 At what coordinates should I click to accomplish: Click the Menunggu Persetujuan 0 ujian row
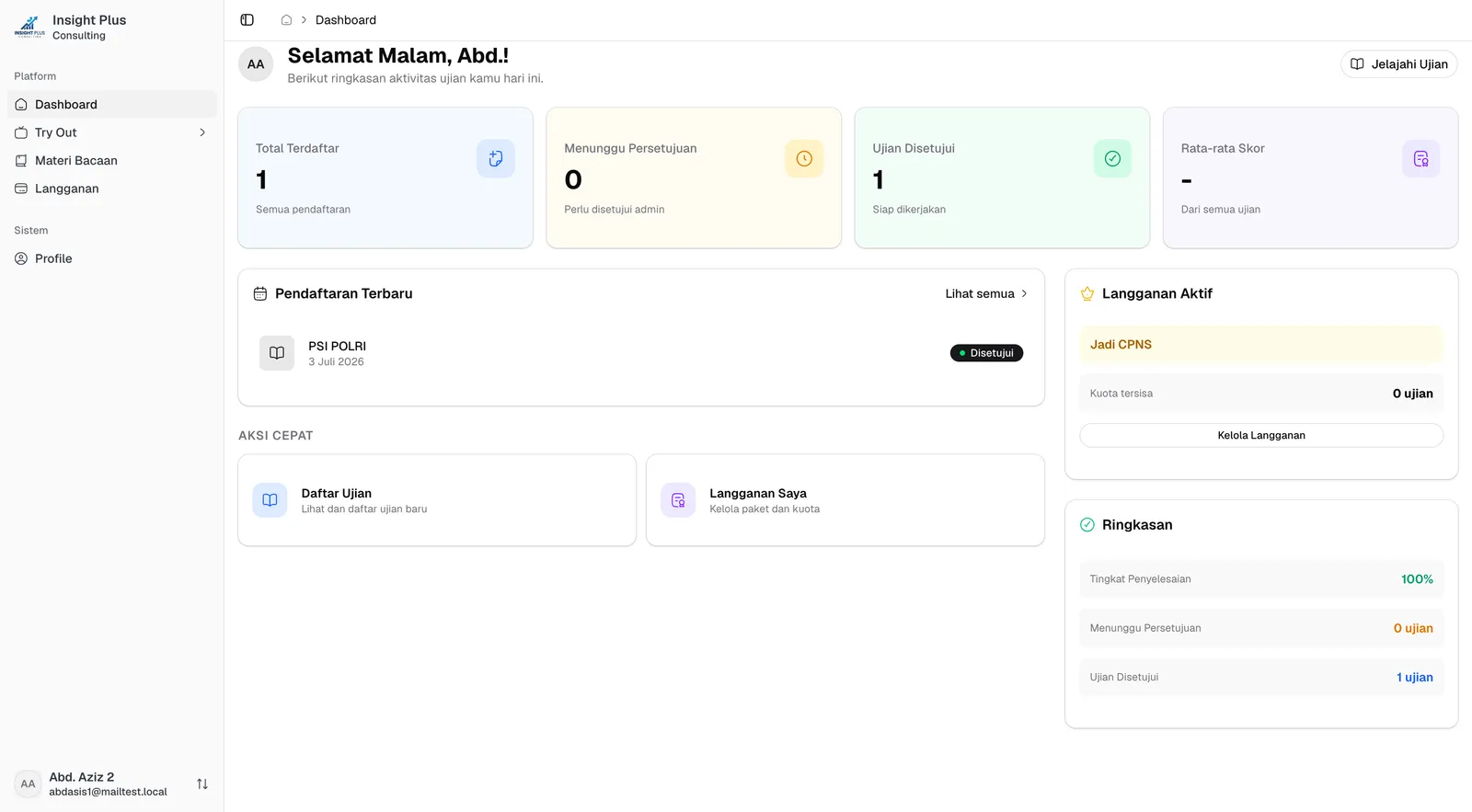pyautogui.click(x=1261, y=628)
